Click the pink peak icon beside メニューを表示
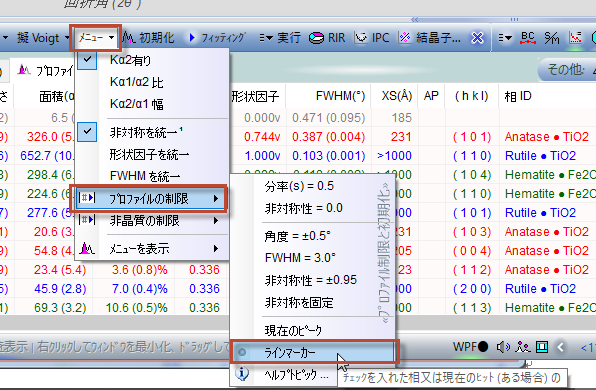The image size is (596, 390). (x=87, y=249)
